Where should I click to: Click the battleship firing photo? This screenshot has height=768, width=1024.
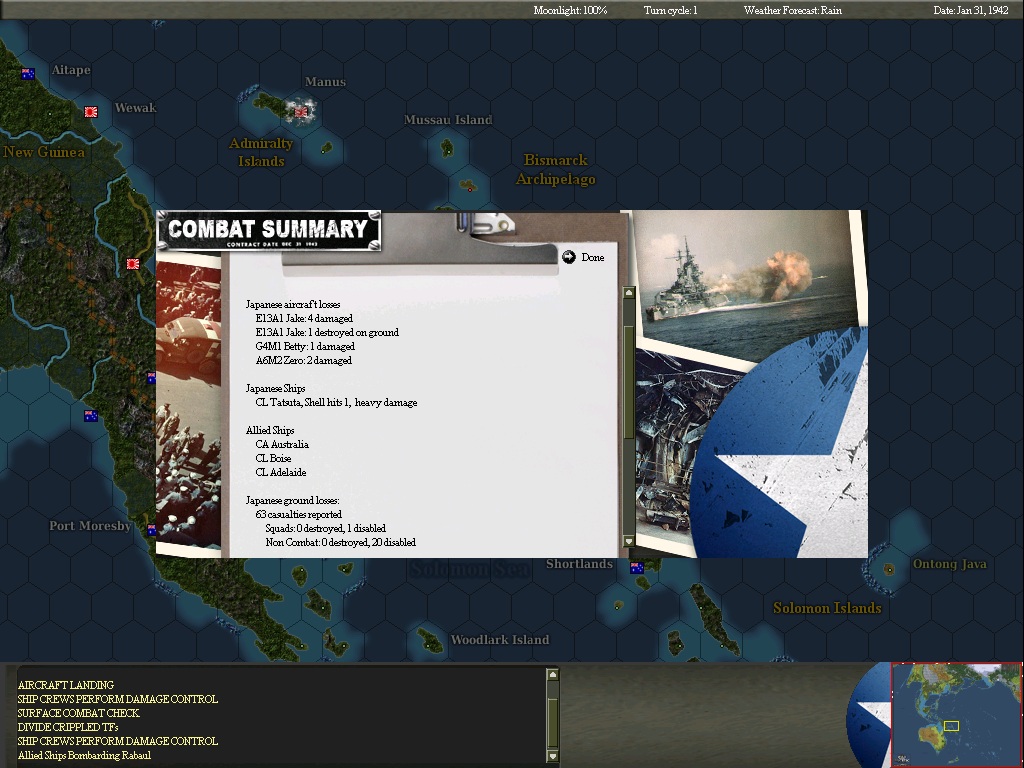click(x=748, y=281)
